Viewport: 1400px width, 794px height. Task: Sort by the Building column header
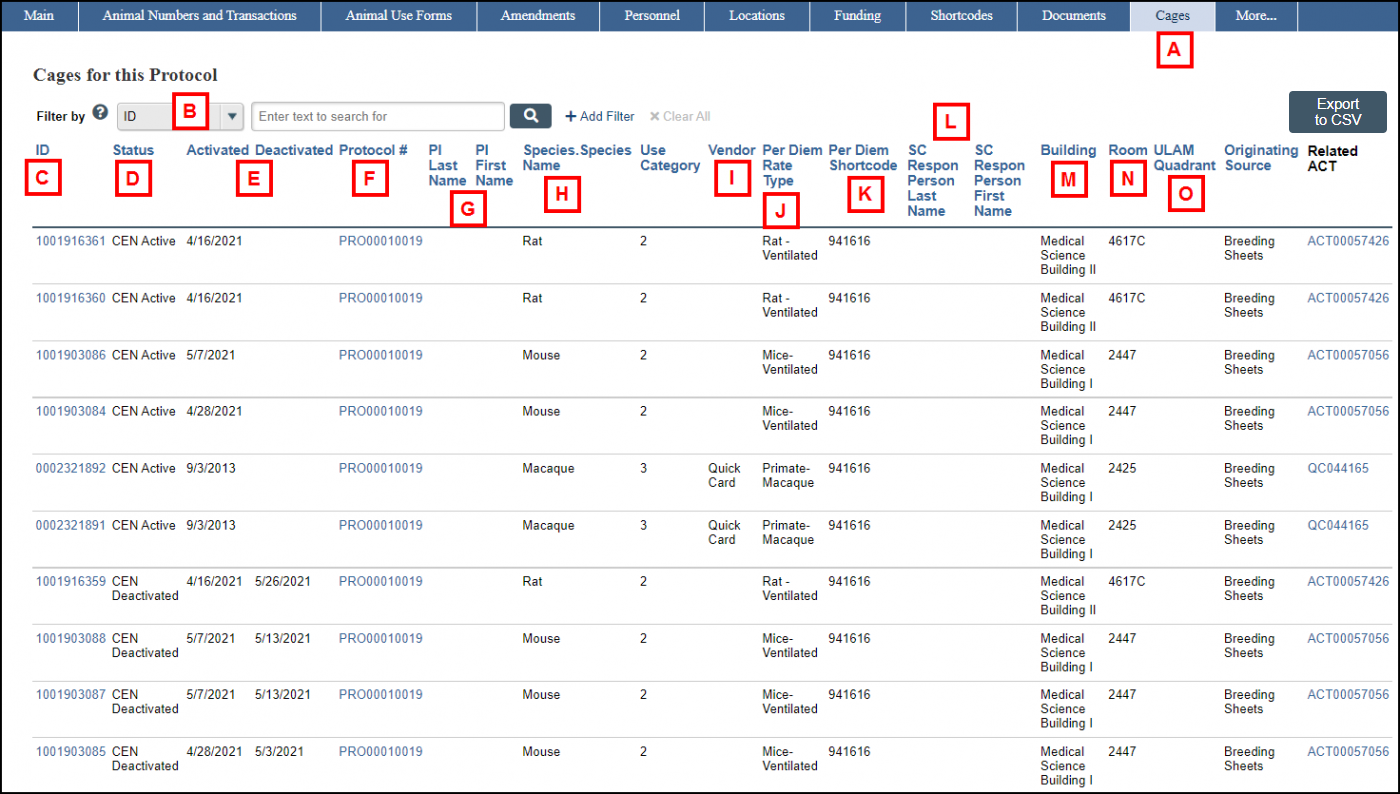point(1068,150)
